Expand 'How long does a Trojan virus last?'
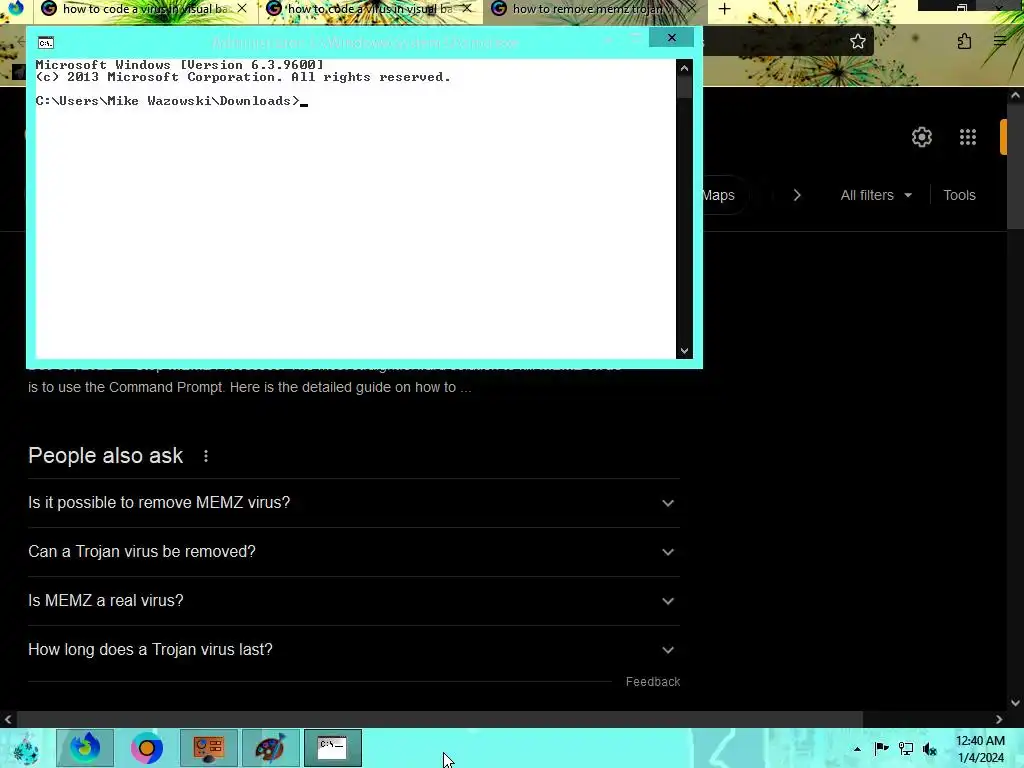 pyautogui.click(x=354, y=650)
